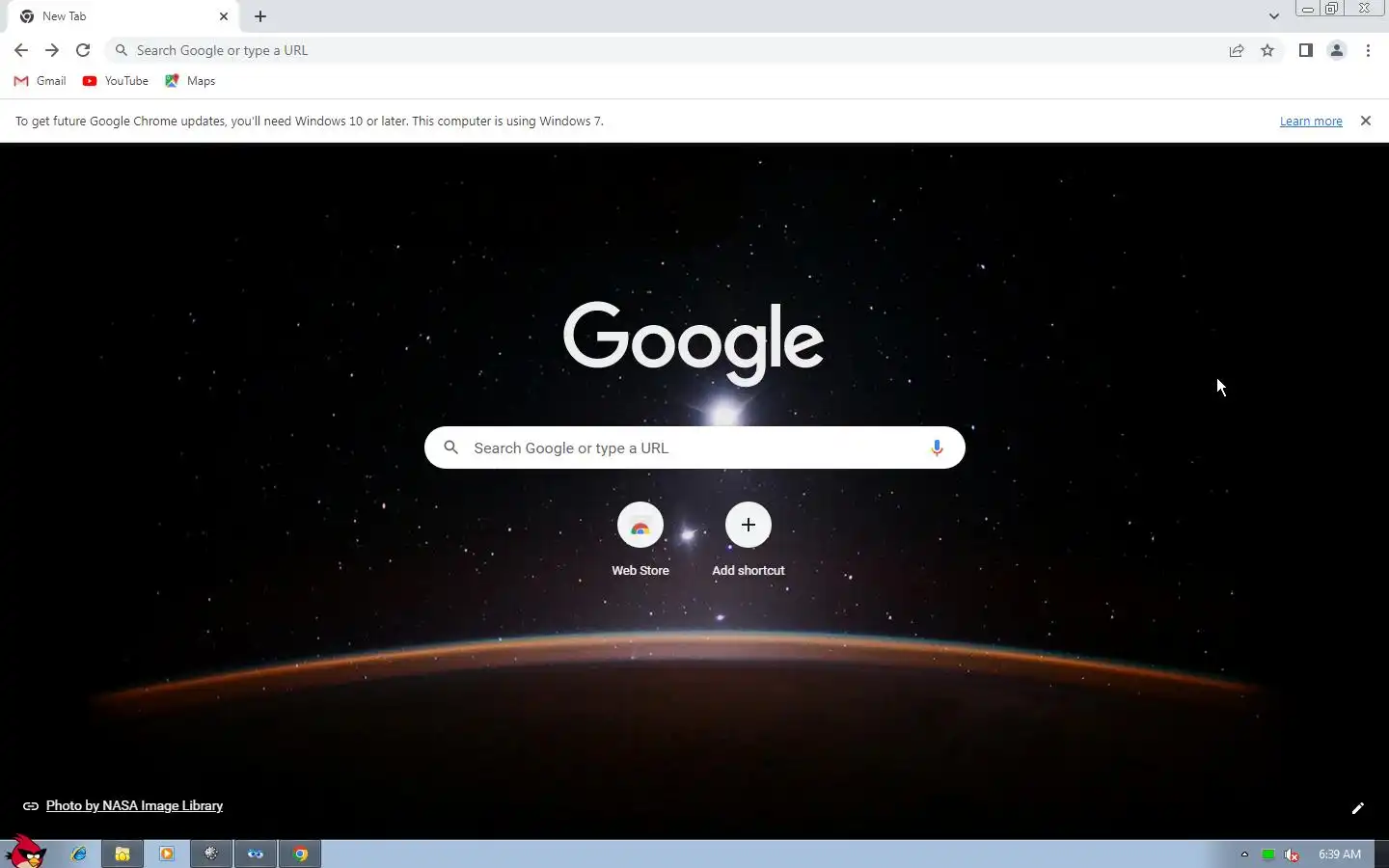Open media player from taskbar
This screenshot has height=868, width=1389.
point(167,854)
